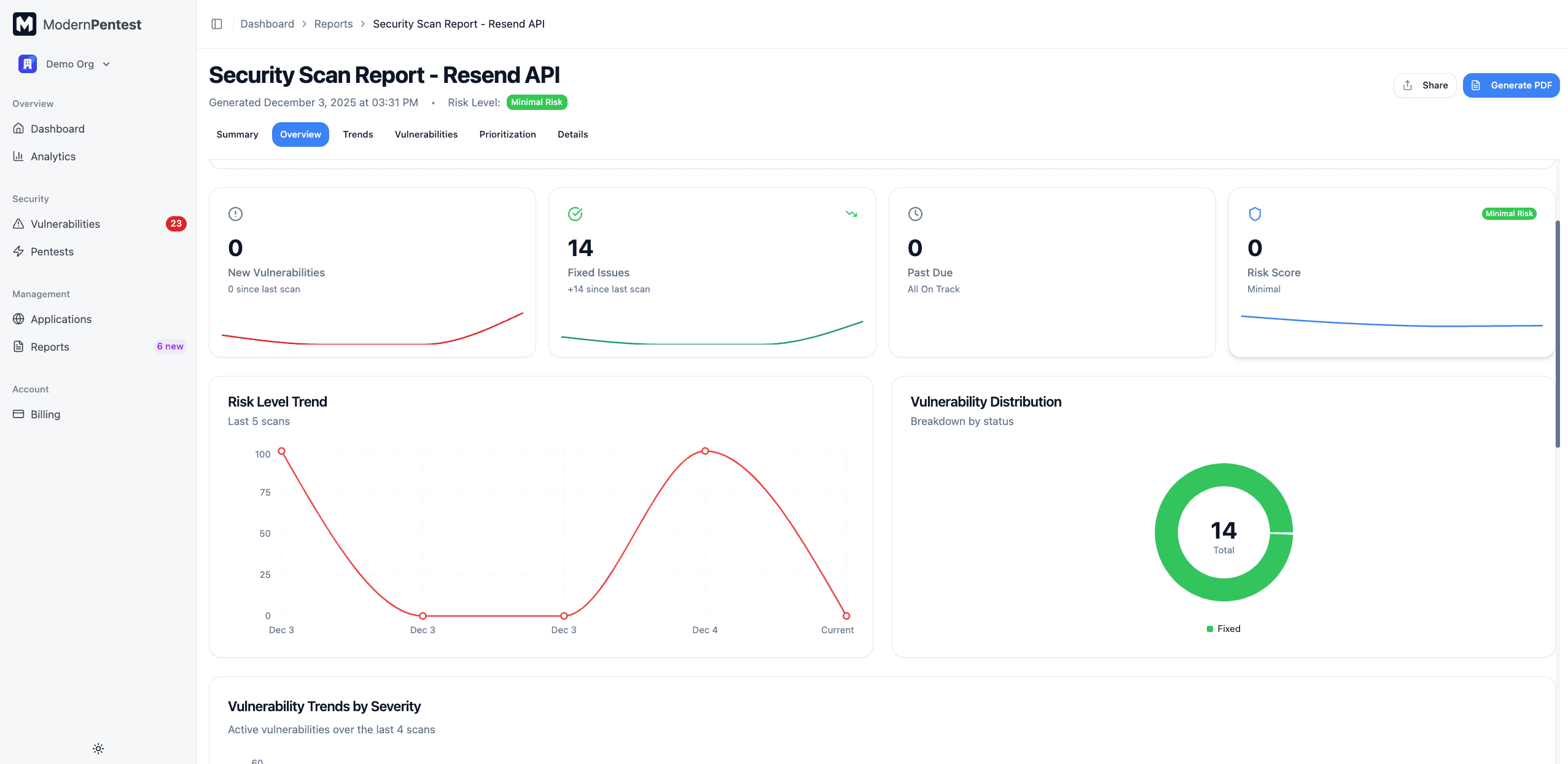
Task: Click the Generate PDF button
Action: click(x=1511, y=85)
